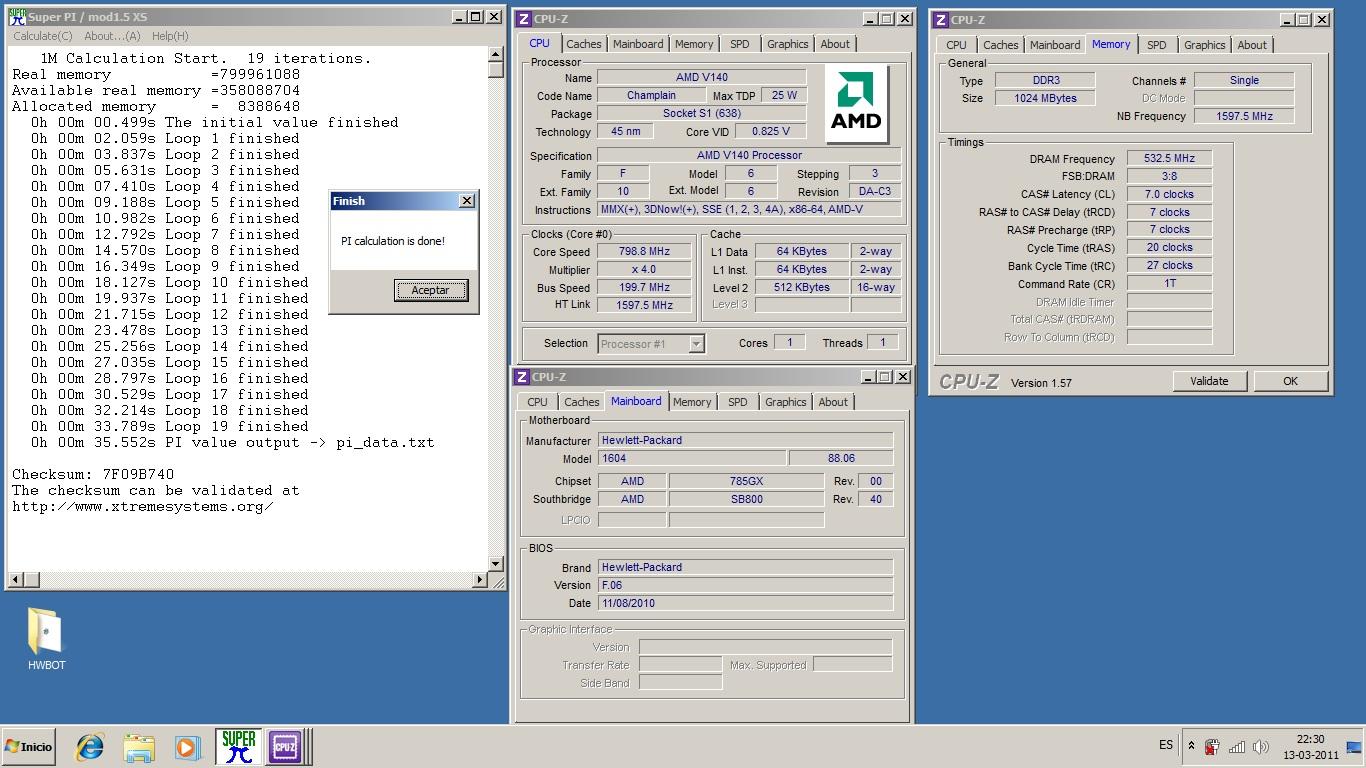Click the Inicio start button

coord(28,747)
